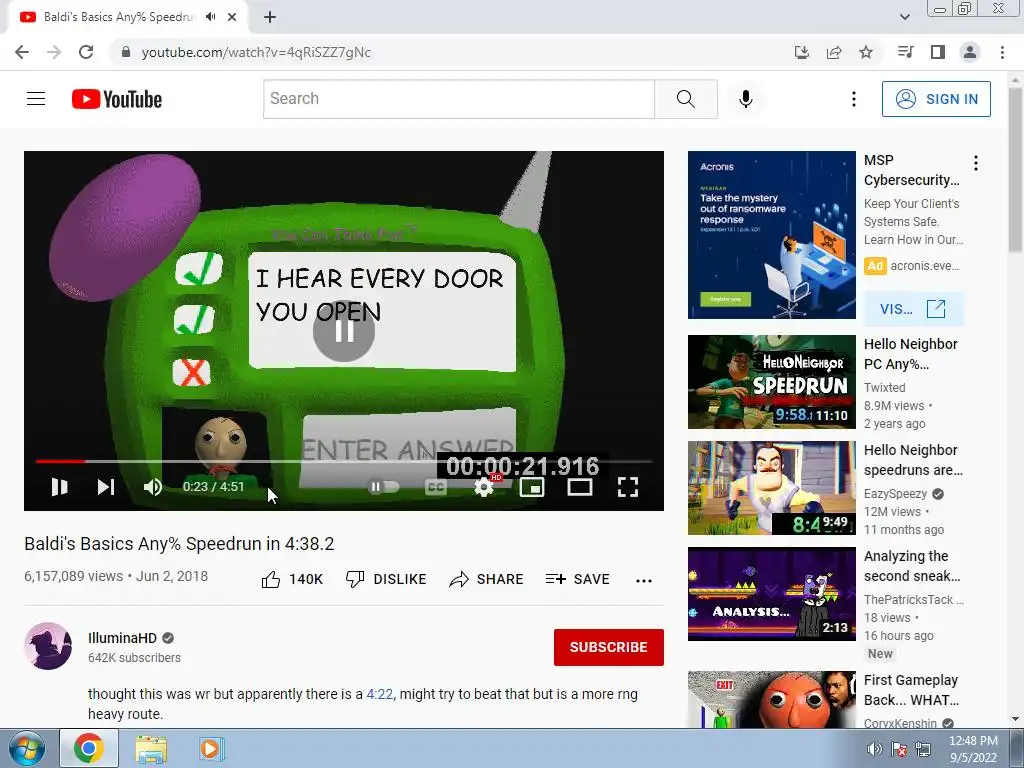Save the video to a playlist
1024x768 pixels.
578,579
